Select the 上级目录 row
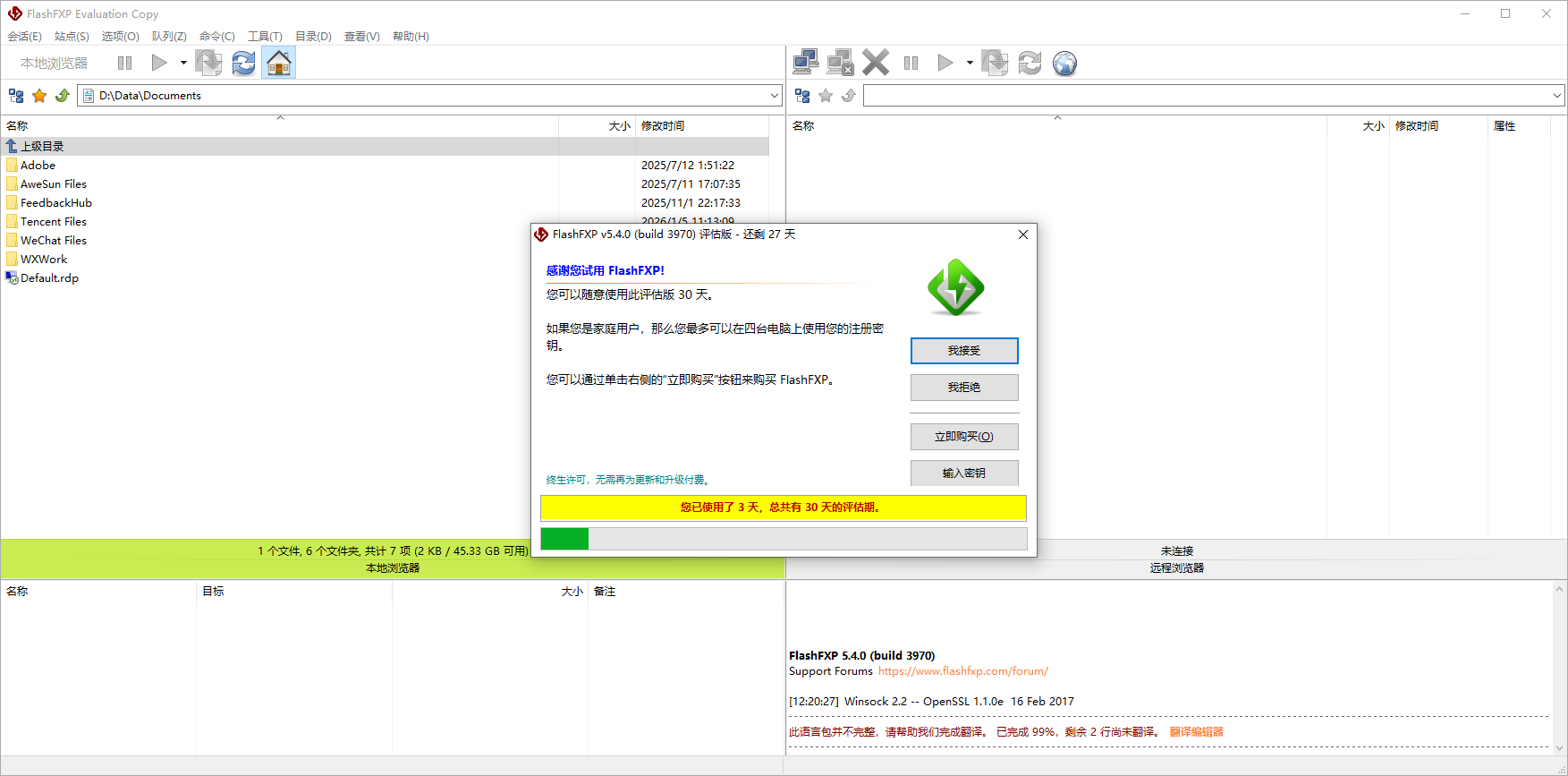This screenshot has width=1568, height=776. point(385,146)
